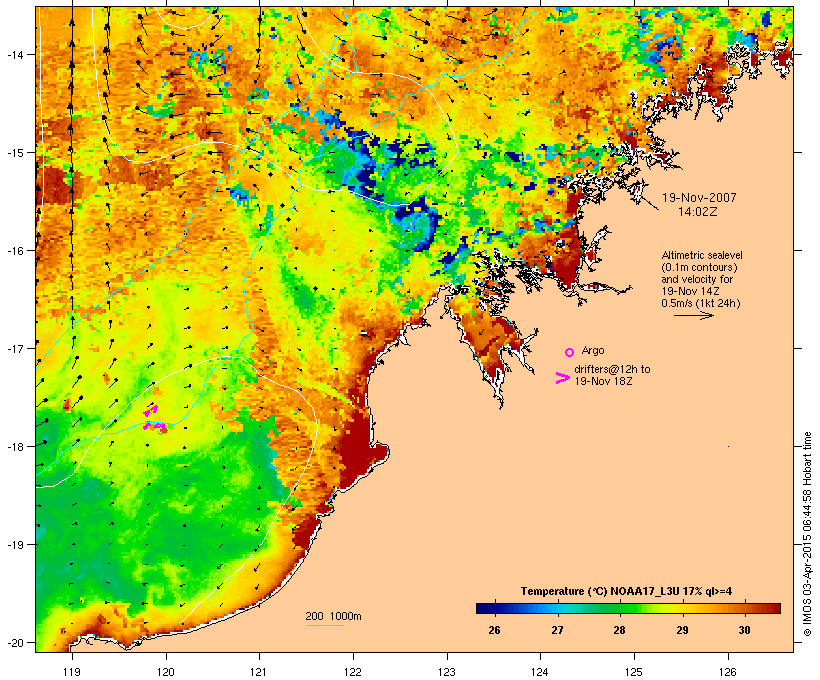Click the longitude label '126'
This screenshot has width=820, height=680.
(x=728, y=672)
